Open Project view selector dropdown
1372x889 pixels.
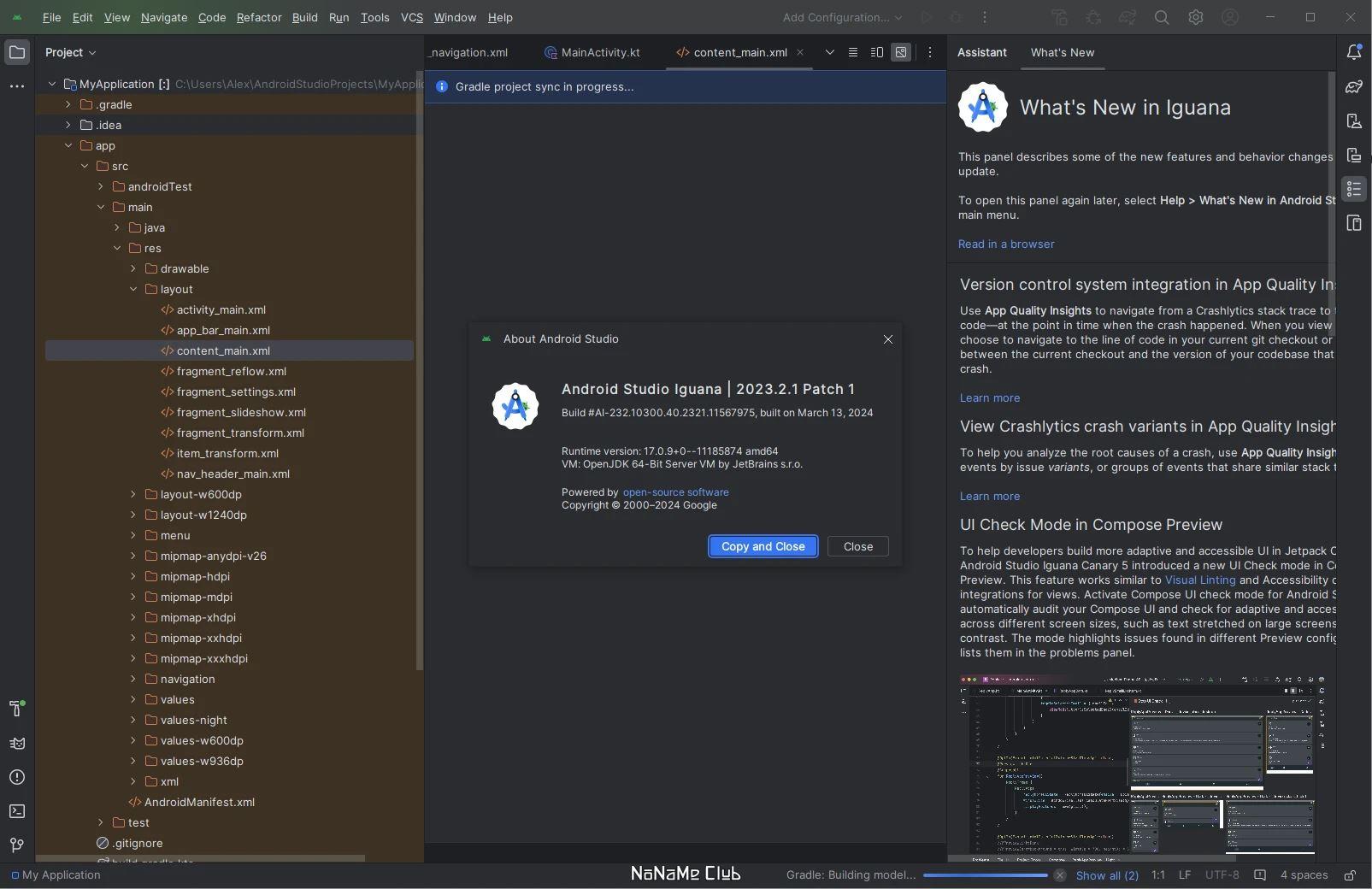click(x=70, y=52)
